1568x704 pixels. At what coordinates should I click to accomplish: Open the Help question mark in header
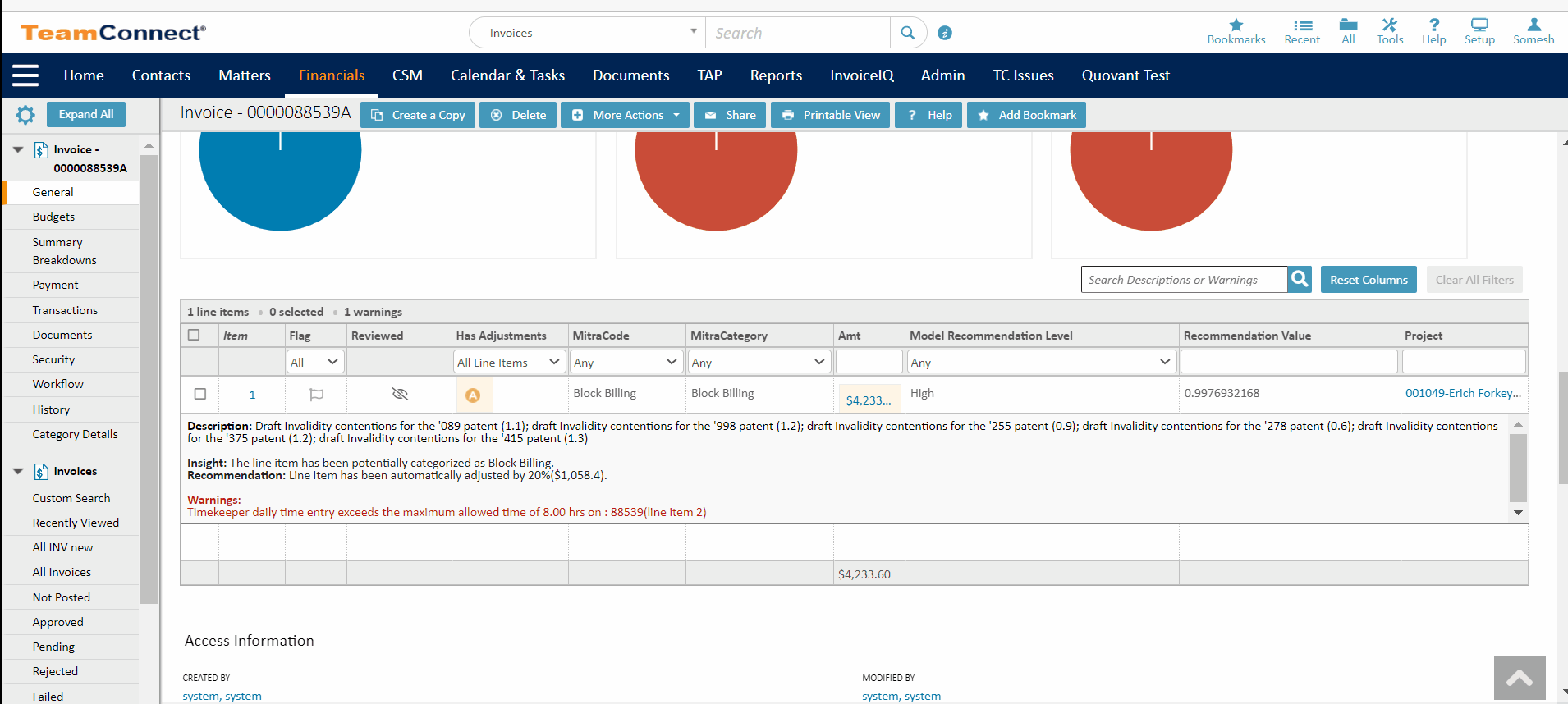coord(1433,25)
